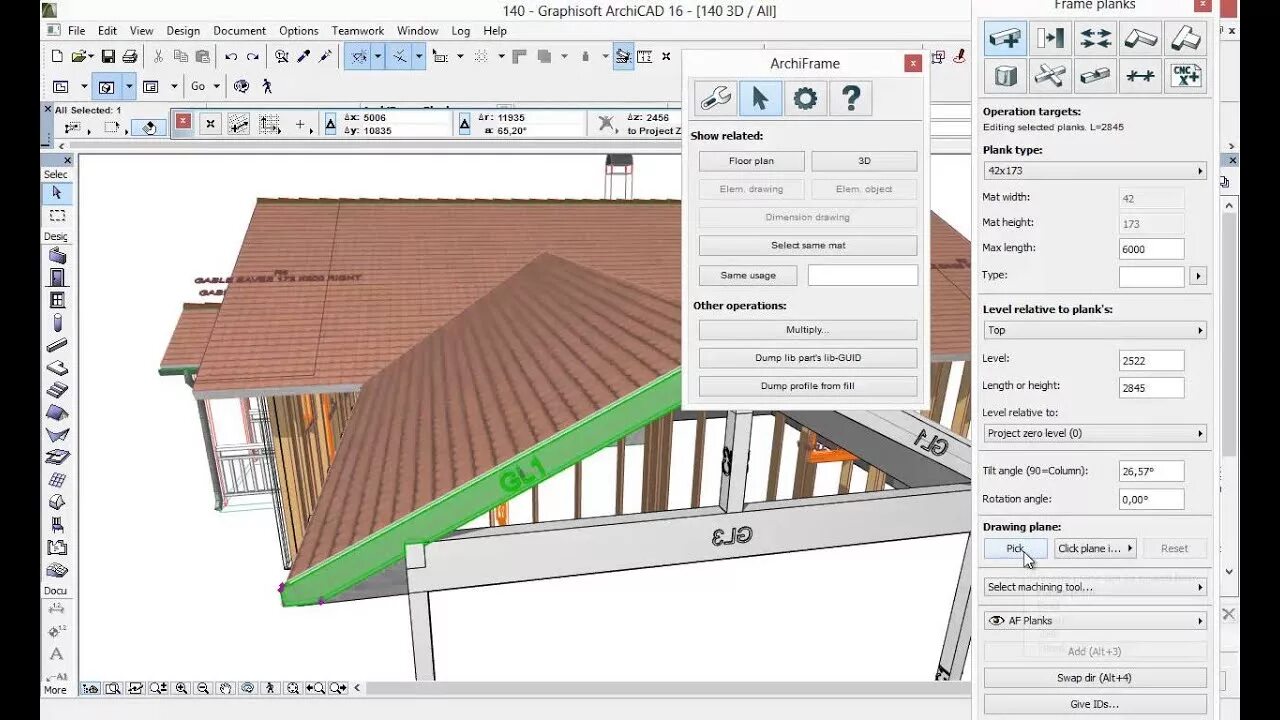
Task: Click the orbit globe icon in toolbar
Action: pyautogui.click(x=241, y=86)
